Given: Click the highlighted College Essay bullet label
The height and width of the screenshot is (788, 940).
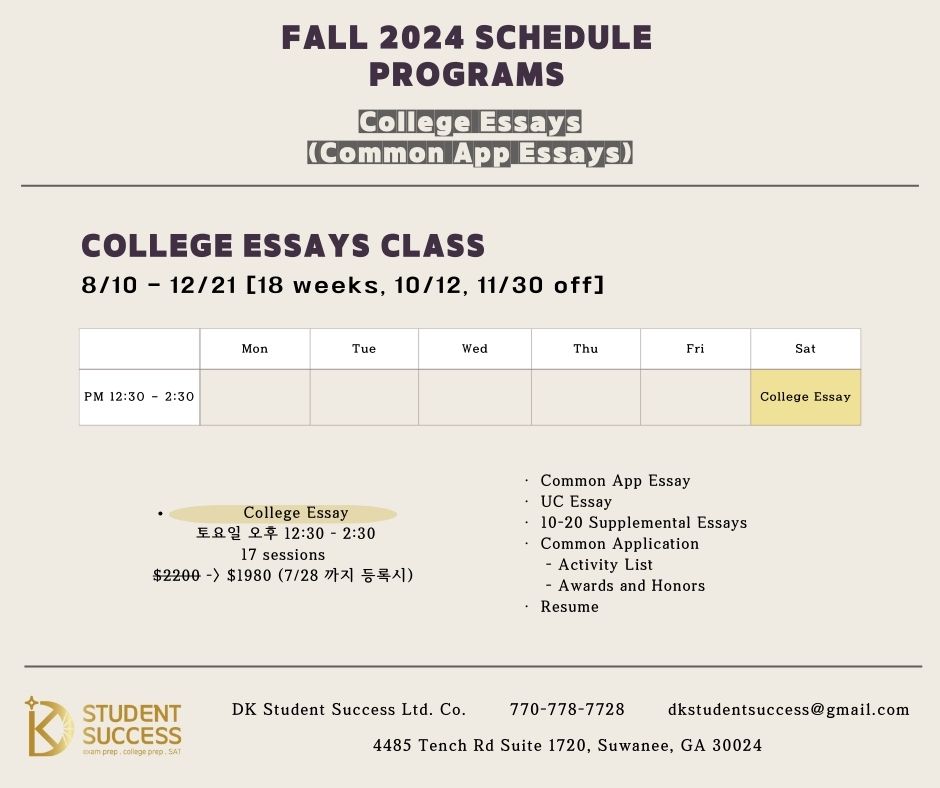Looking at the screenshot, I should coord(295,513).
